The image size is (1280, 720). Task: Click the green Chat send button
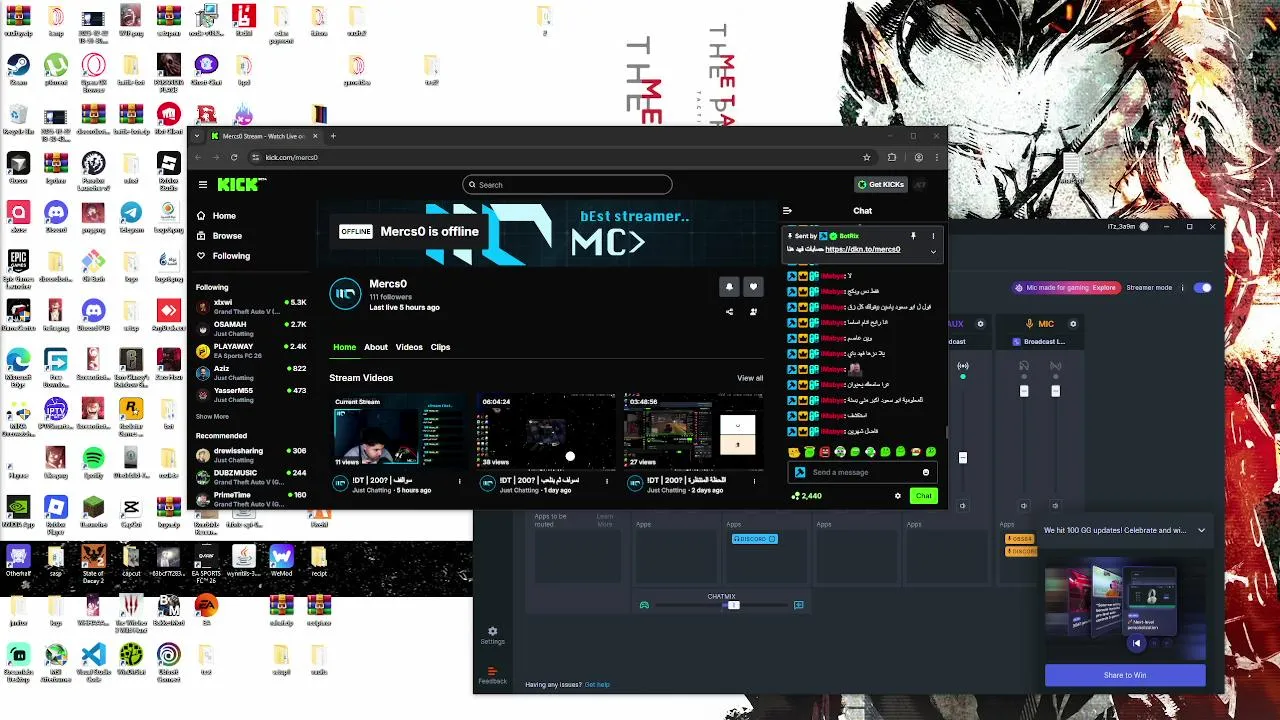point(923,496)
